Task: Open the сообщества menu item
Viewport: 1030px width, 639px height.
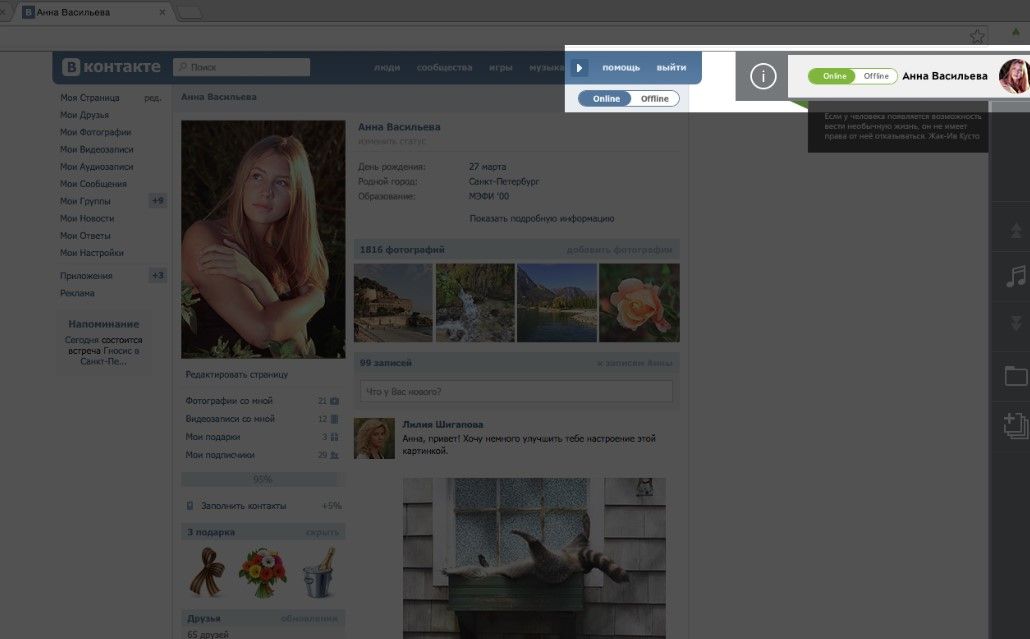Action: pos(444,68)
